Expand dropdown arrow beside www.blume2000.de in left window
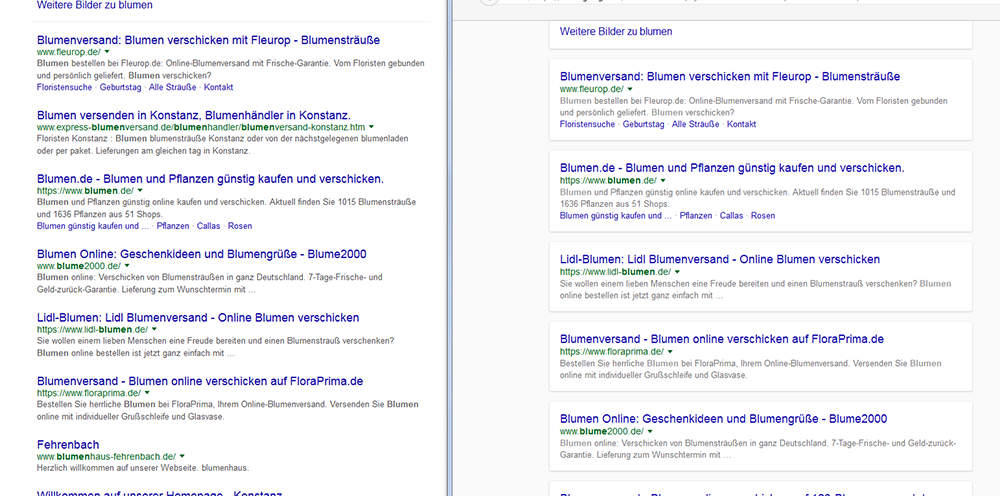This screenshot has height=496, width=1000. click(x=127, y=266)
